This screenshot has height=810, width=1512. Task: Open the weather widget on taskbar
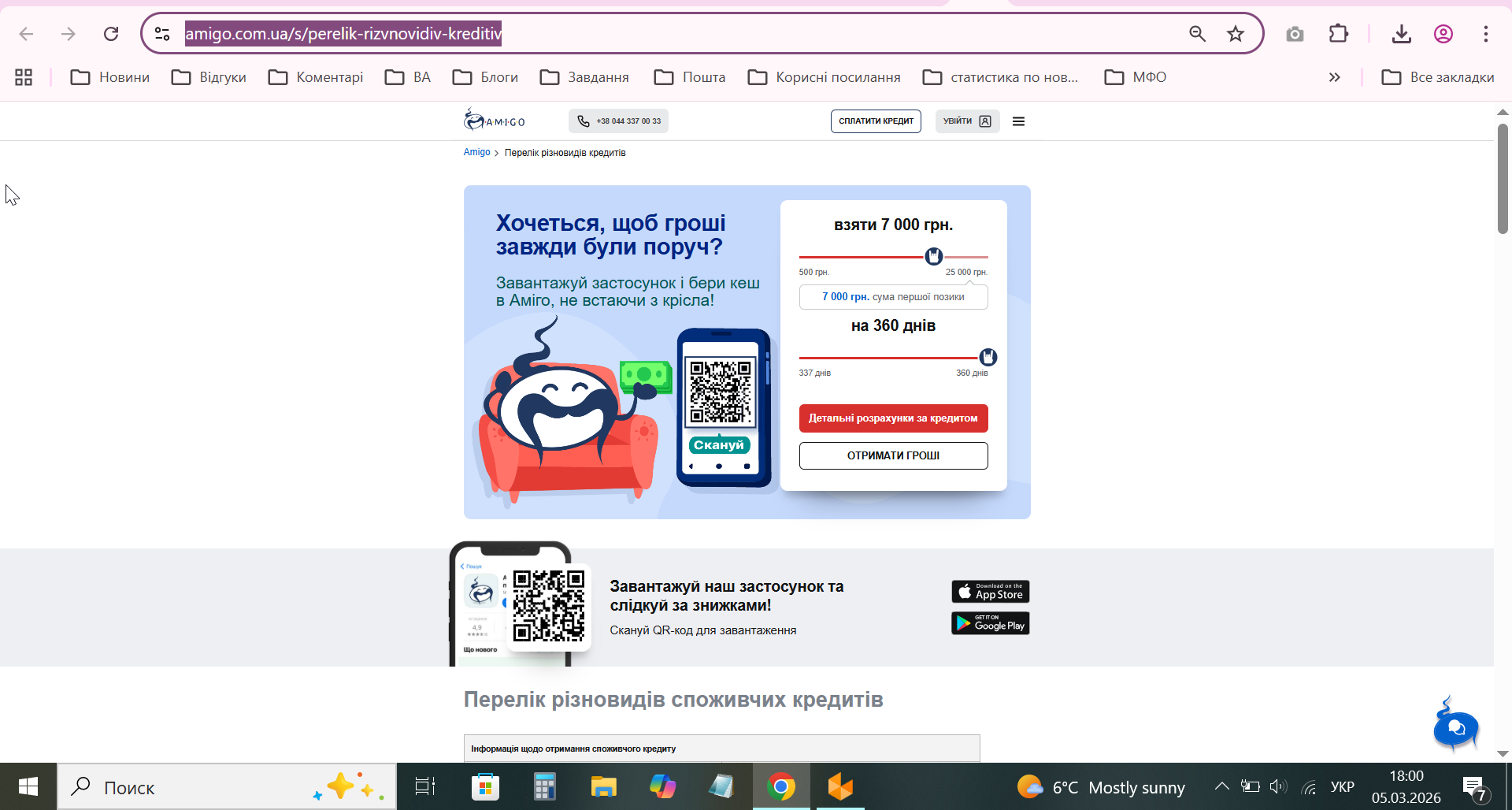pyautogui.click(x=1101, y=787)
